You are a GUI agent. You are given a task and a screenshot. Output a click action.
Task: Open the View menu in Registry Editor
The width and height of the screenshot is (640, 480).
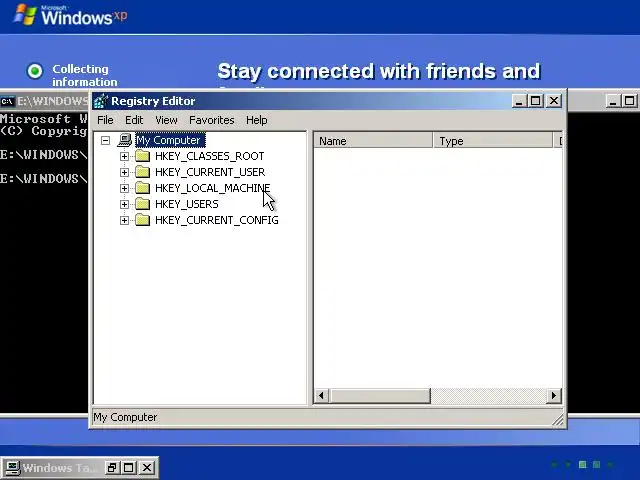coord(166,120)
